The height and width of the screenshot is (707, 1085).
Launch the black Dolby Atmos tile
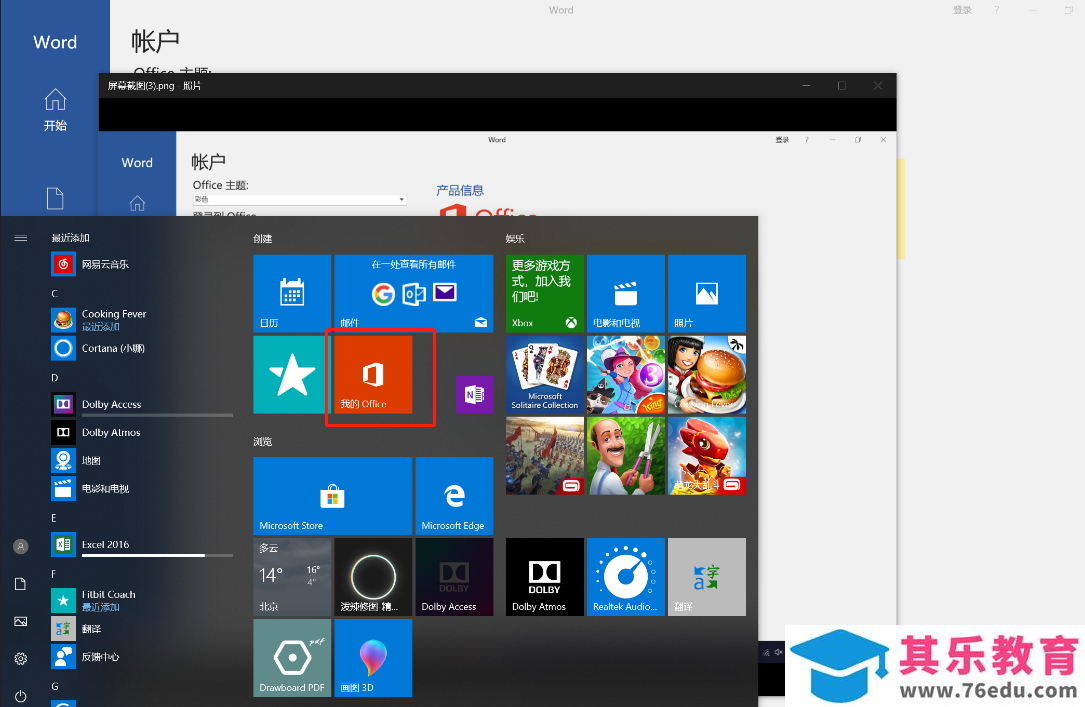click(x=545, y=577)
